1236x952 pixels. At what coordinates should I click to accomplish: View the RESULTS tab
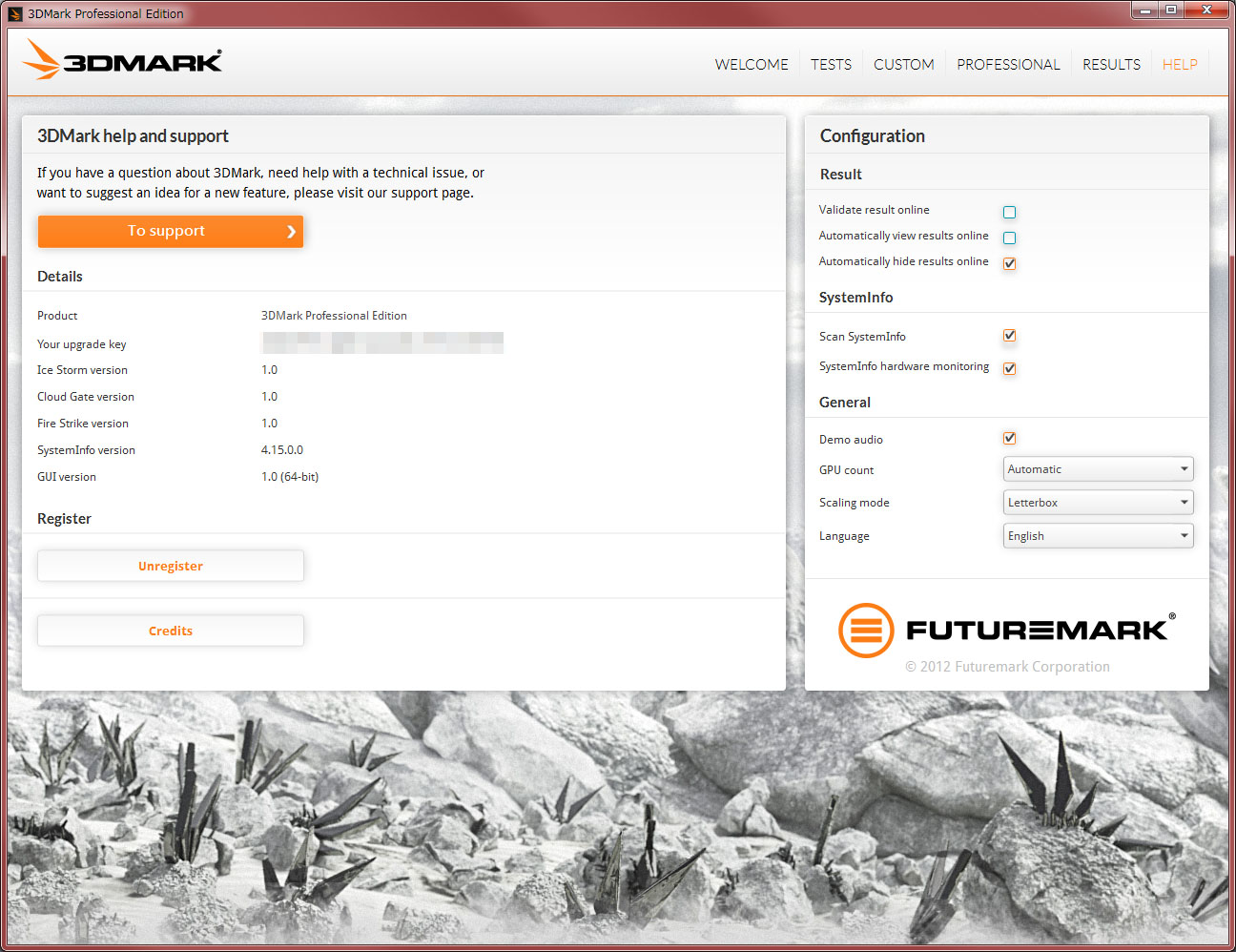[x=1111, y=64]
